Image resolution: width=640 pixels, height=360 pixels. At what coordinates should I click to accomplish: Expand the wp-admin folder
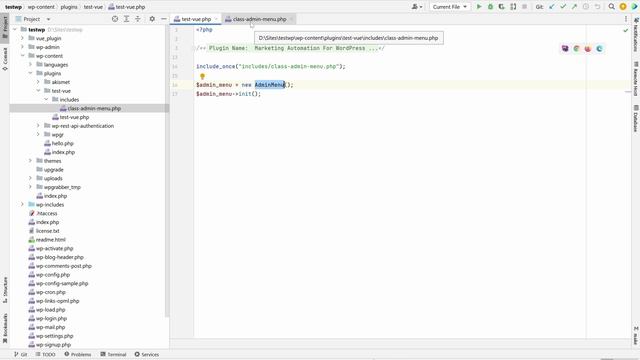22,47
